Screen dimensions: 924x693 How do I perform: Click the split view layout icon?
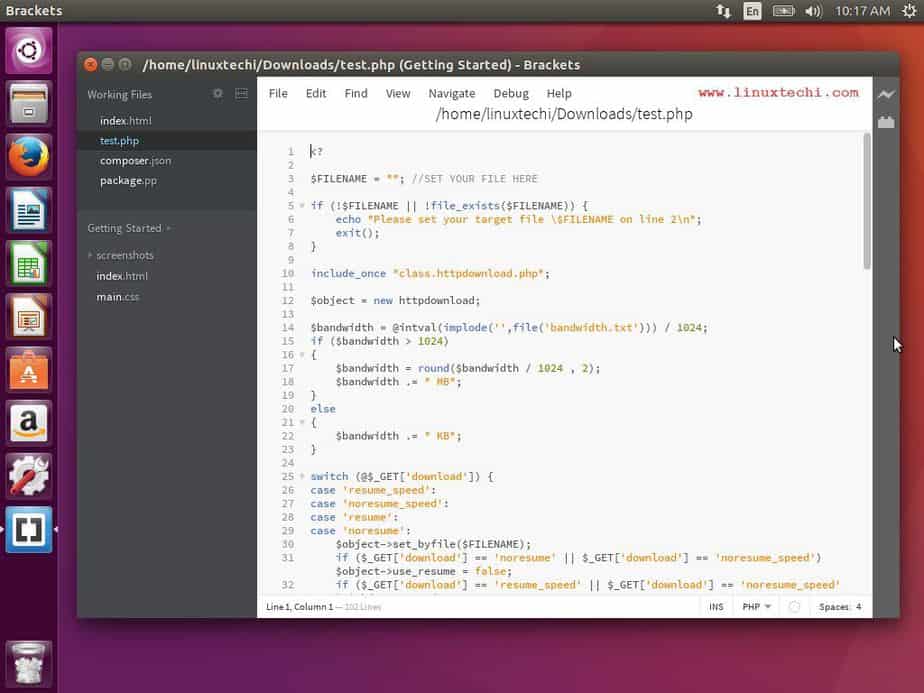point(242,94)
